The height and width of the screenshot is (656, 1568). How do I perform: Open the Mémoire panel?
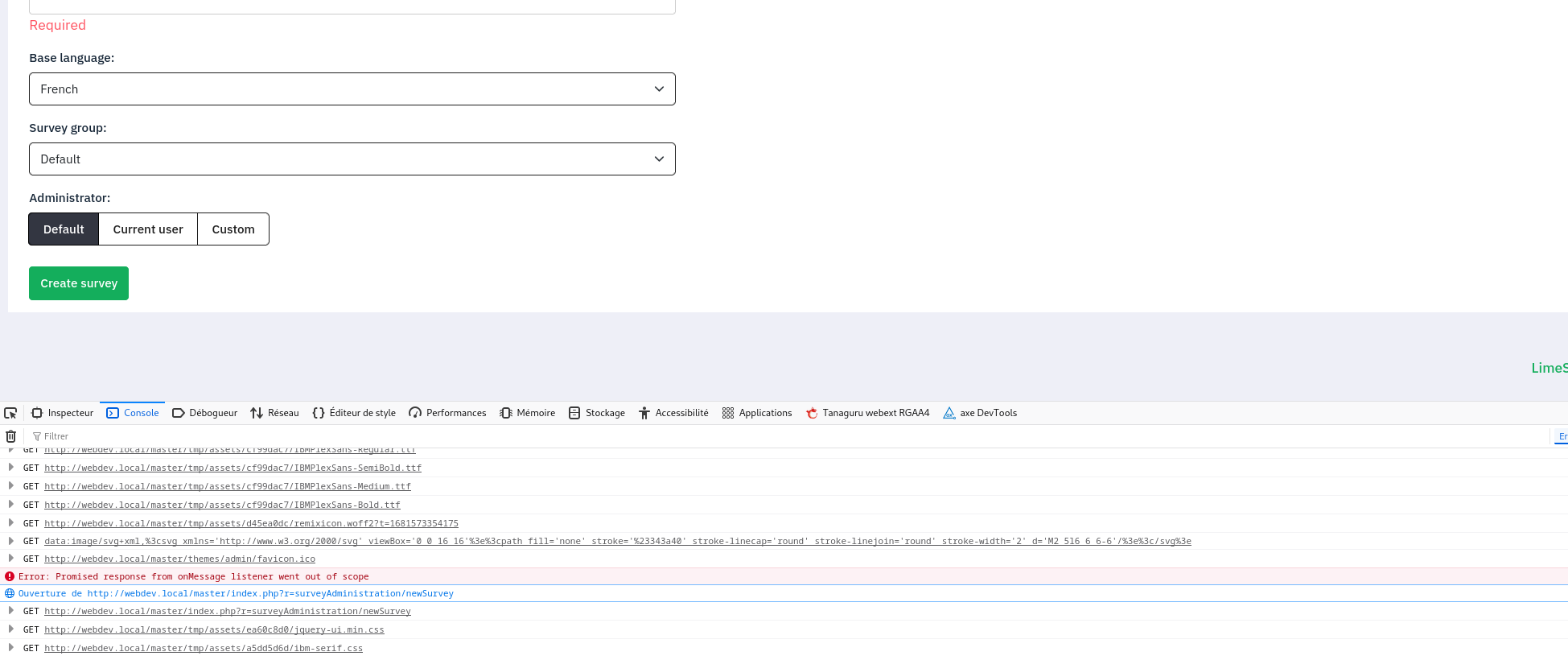(x=528, y=413)
